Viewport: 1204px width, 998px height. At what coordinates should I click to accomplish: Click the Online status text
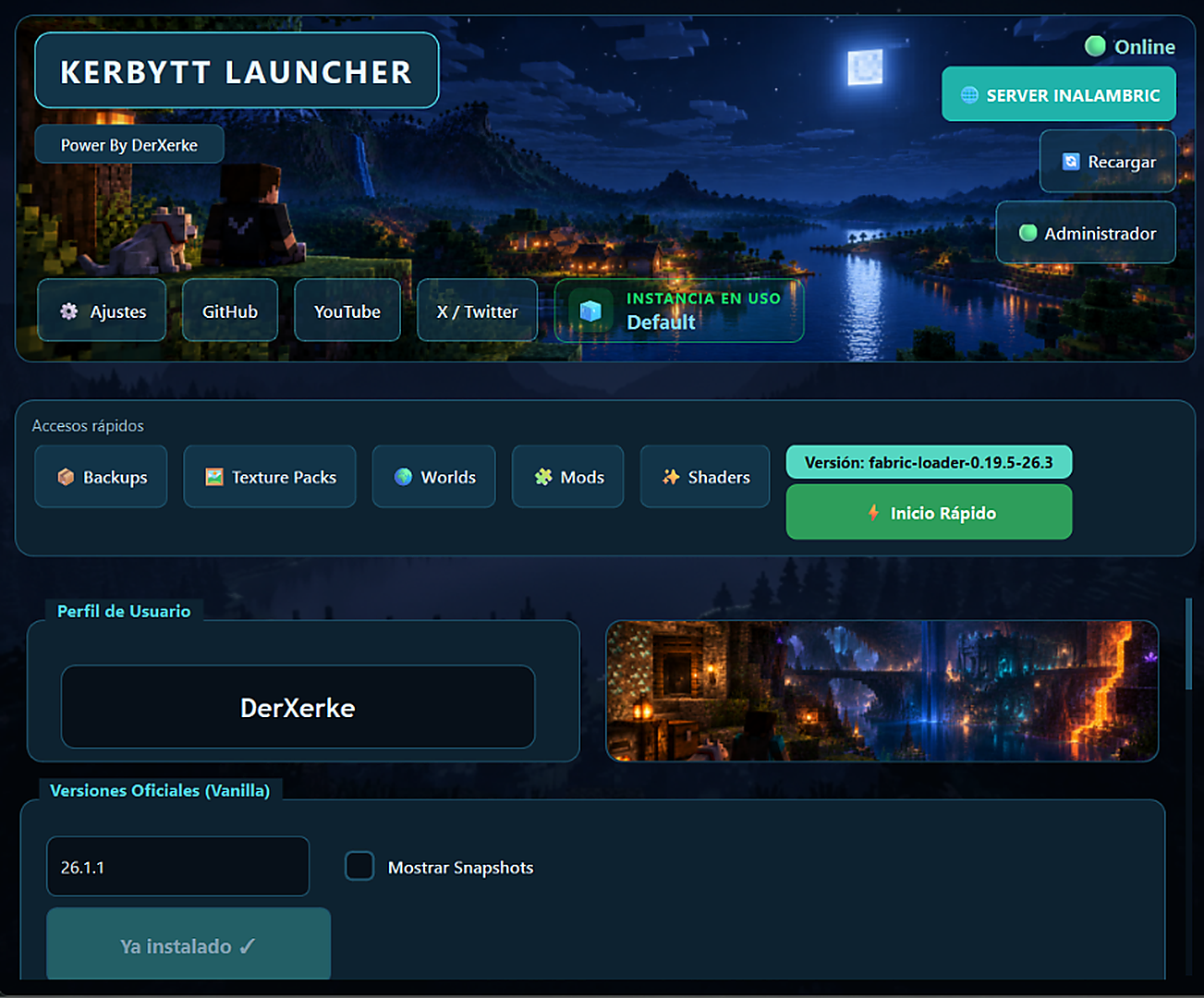[1145, 46]
